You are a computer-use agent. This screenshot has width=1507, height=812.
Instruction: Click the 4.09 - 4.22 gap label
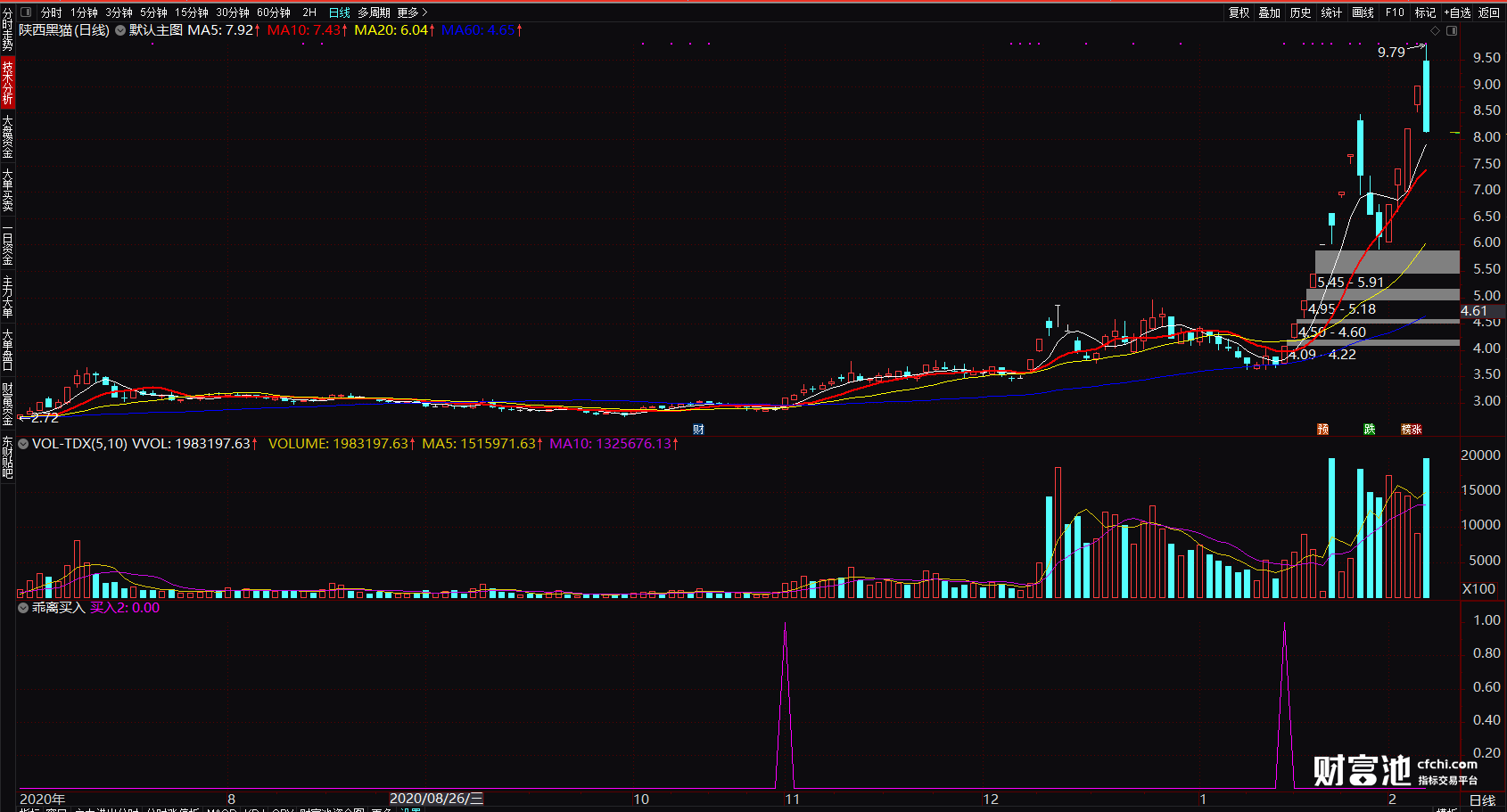tap(1322, 355)
